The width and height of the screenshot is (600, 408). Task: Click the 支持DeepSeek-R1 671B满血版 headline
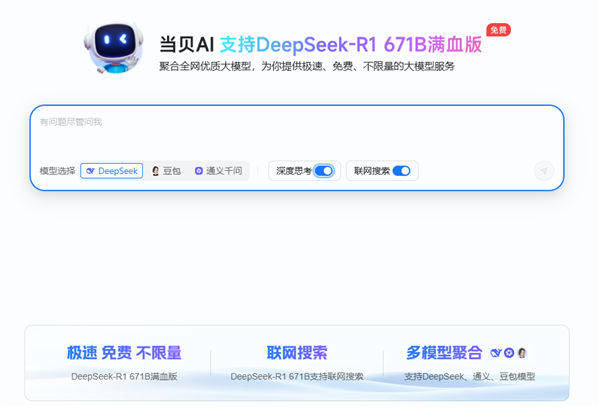[x=351, y=44]
